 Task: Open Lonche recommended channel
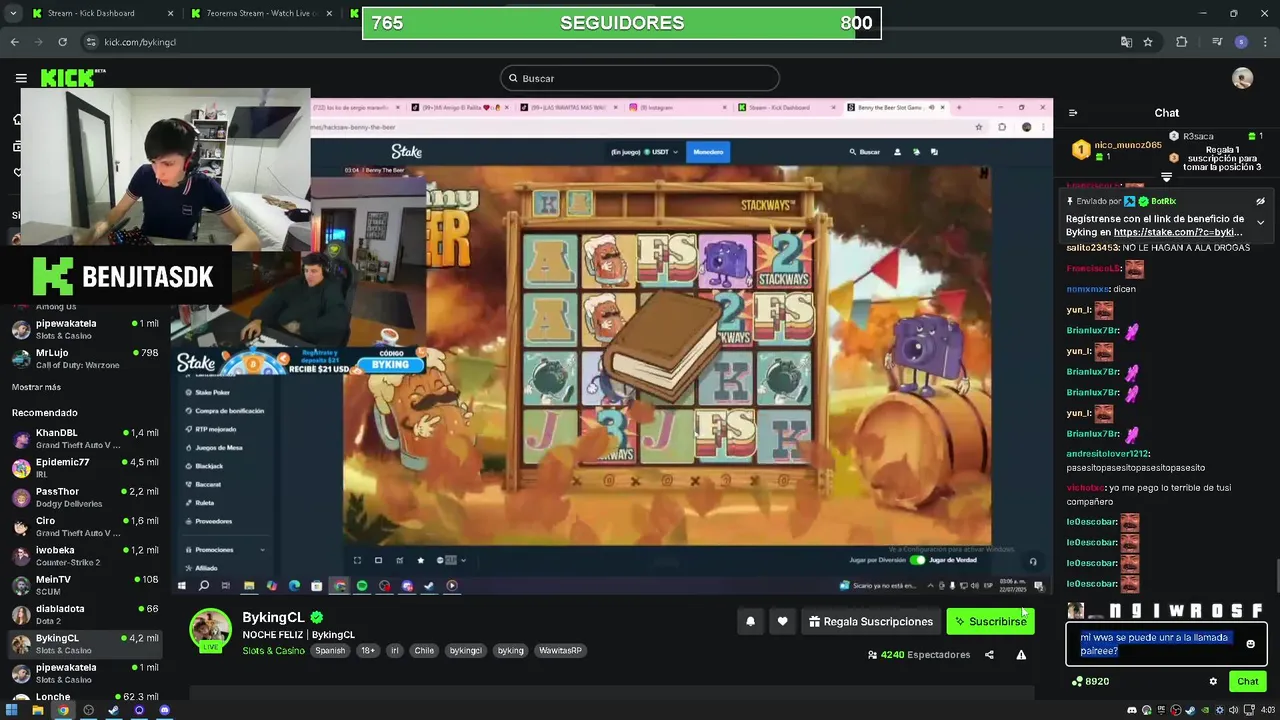tap(85, 697)
